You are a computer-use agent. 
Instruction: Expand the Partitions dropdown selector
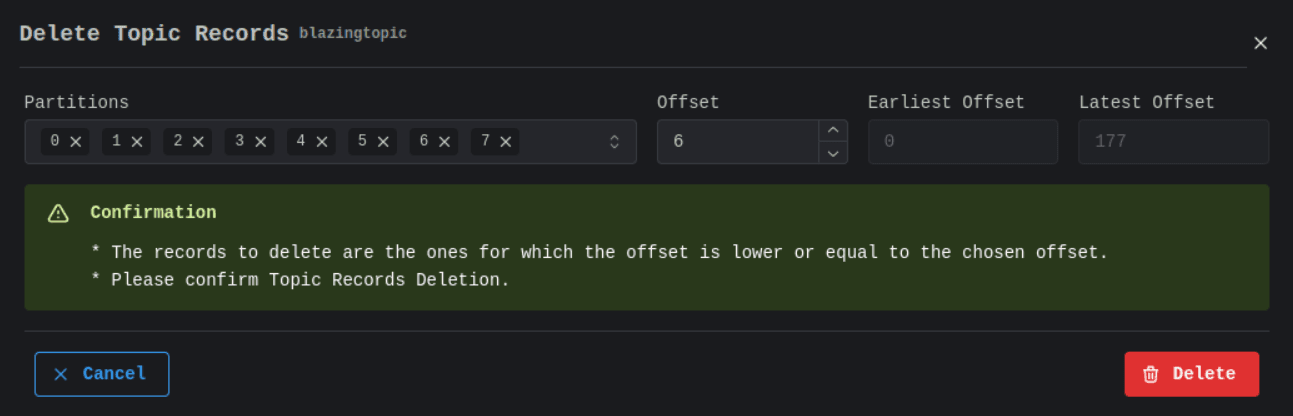point(615,142)
